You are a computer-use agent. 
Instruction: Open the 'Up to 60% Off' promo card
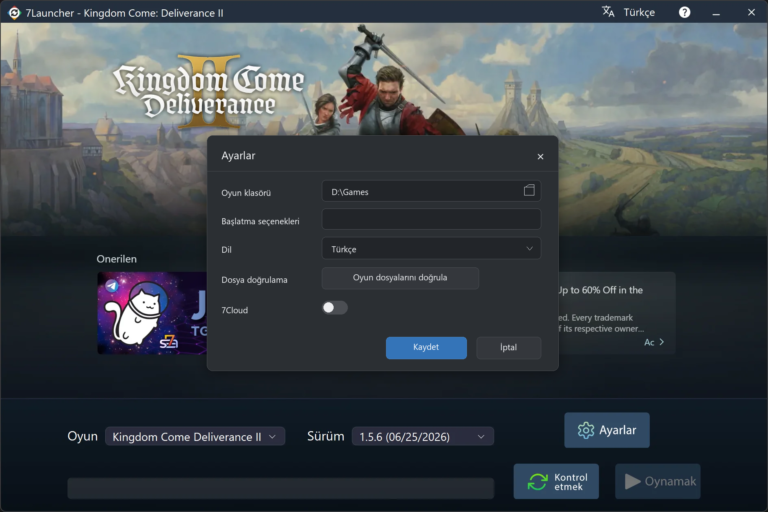coord(617,313)
